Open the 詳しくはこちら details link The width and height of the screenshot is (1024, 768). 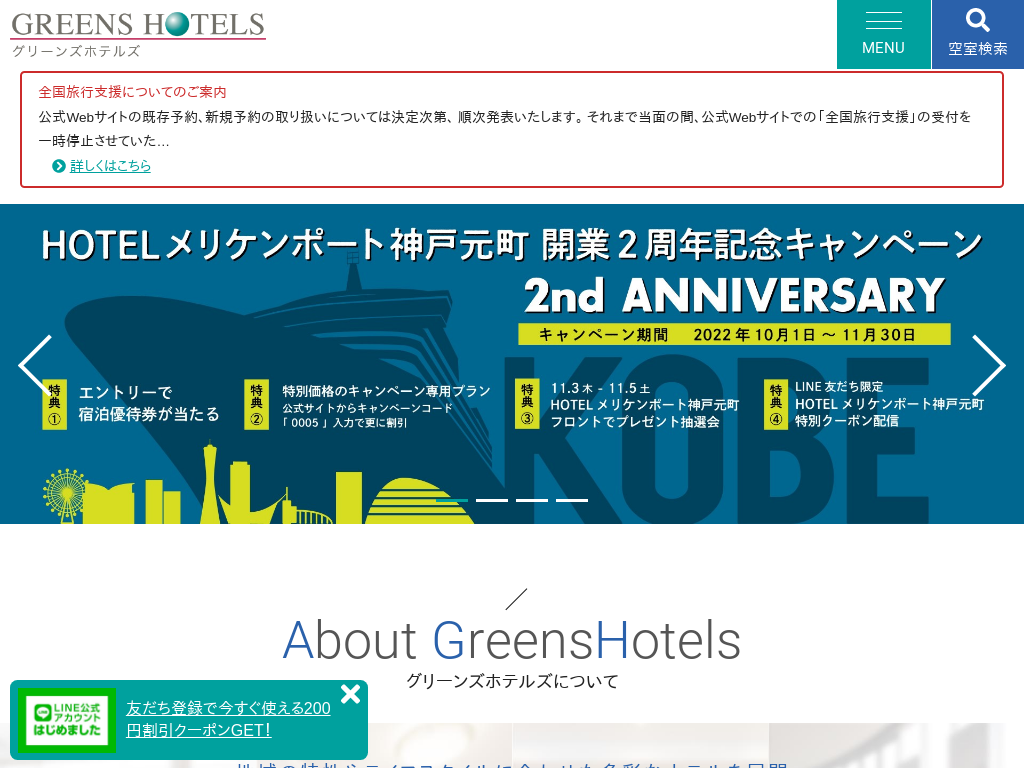pyautogui.click(x=110, y=166)
